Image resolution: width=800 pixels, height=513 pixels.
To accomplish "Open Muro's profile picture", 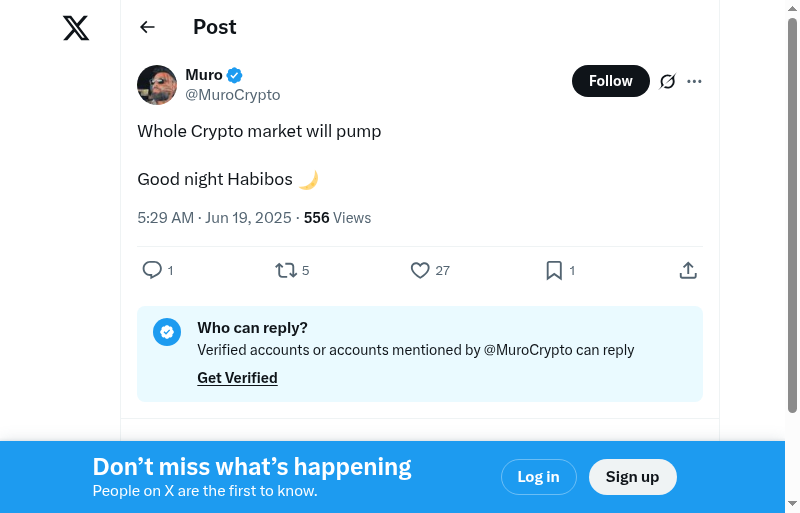I will [157, 85].
